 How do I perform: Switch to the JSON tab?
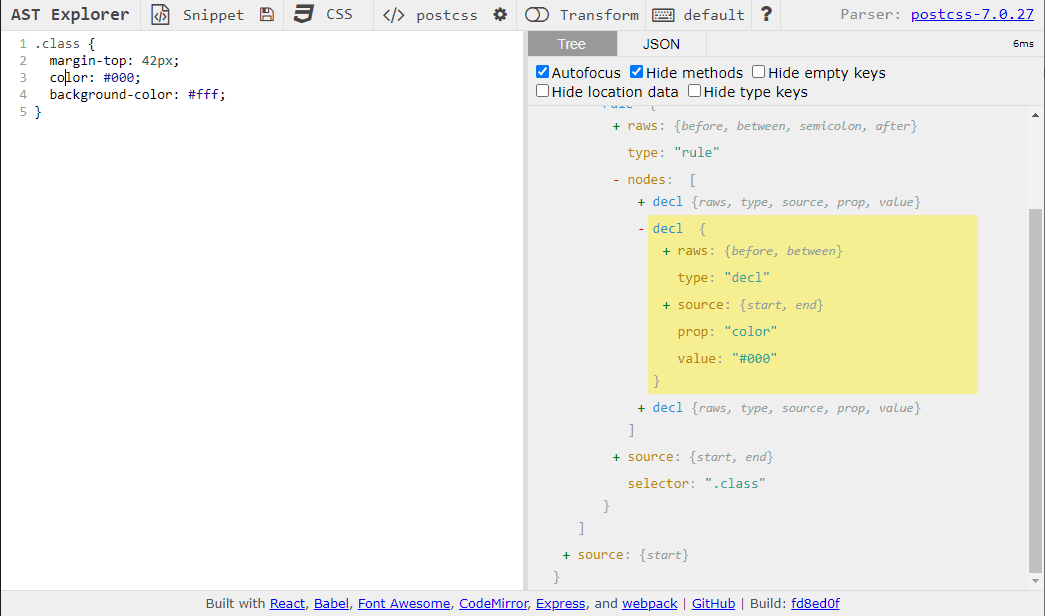pyautogui.click(x=661, y=44)
